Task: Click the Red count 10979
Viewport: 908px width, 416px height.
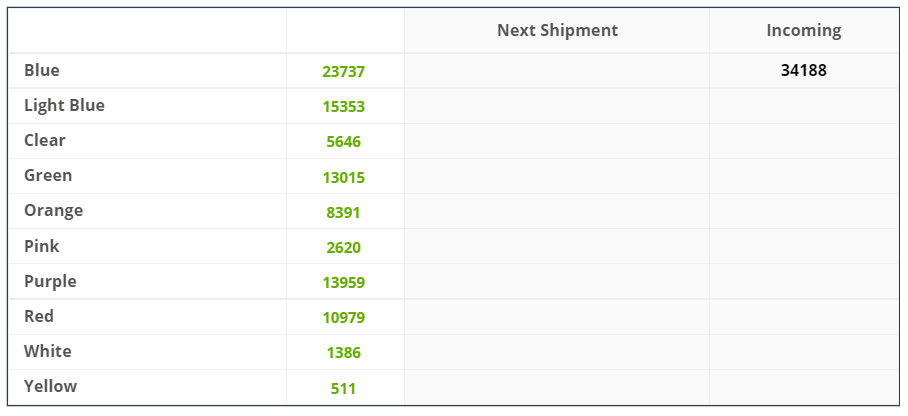Action: [343, 318]
